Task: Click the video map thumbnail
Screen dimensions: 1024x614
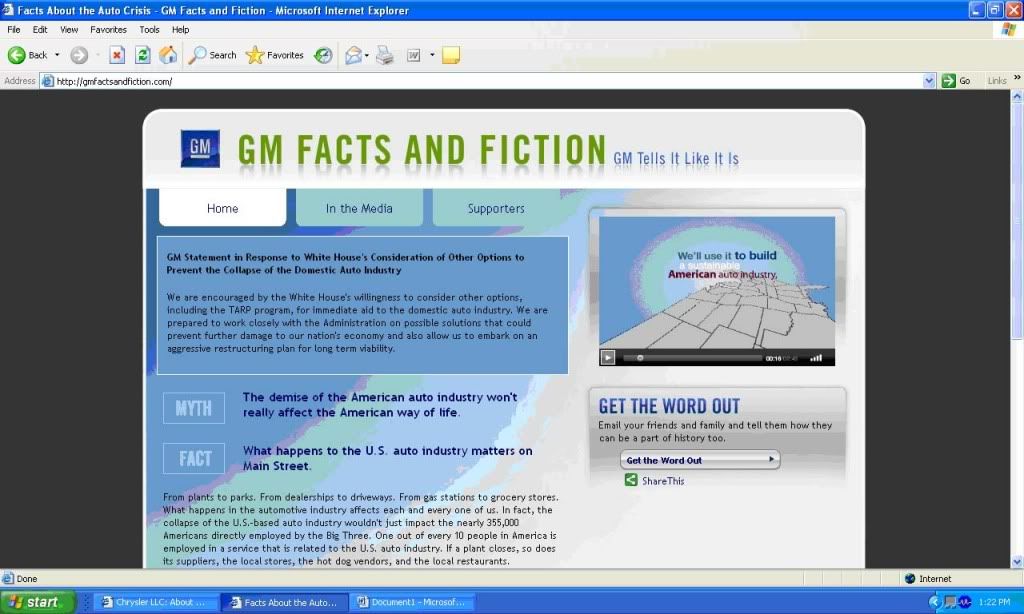Action: (x=716, y=283)
